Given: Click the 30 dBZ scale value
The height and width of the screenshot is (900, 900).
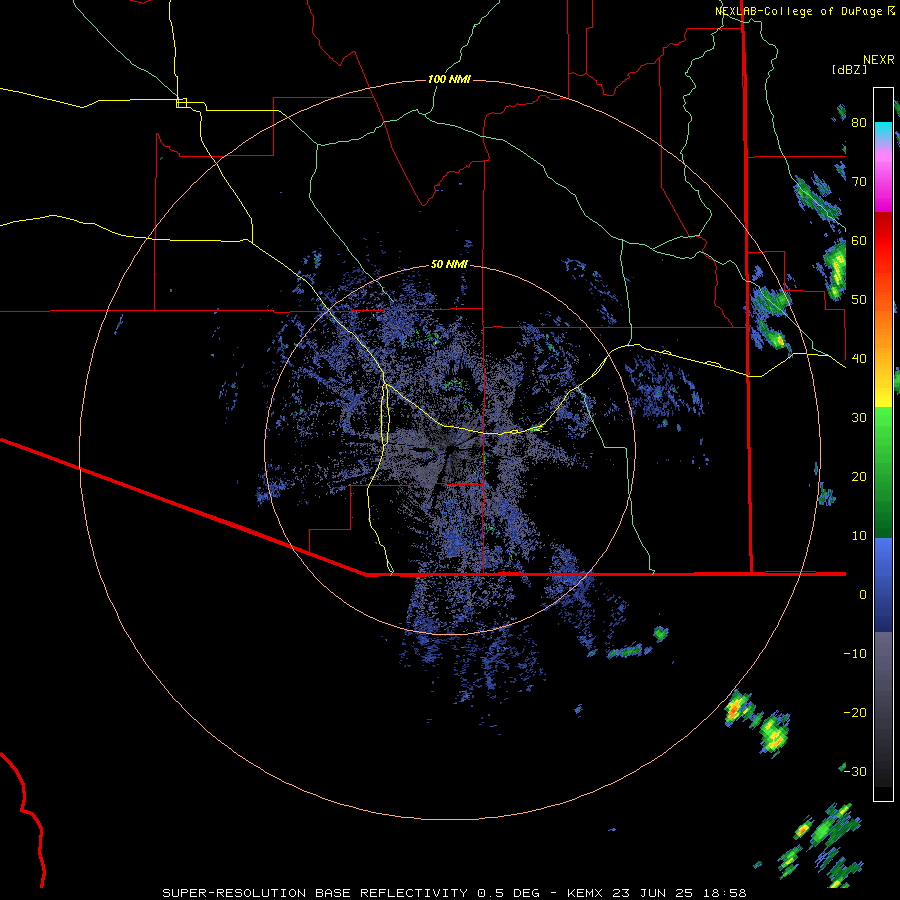Looking at the screenshot, I should (859, 418).
